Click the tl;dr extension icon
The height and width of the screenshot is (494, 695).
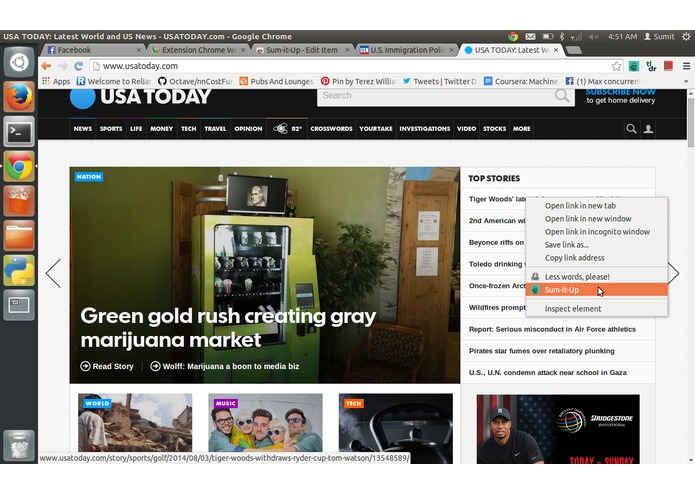pyautogui.click(x=651, y=66)
